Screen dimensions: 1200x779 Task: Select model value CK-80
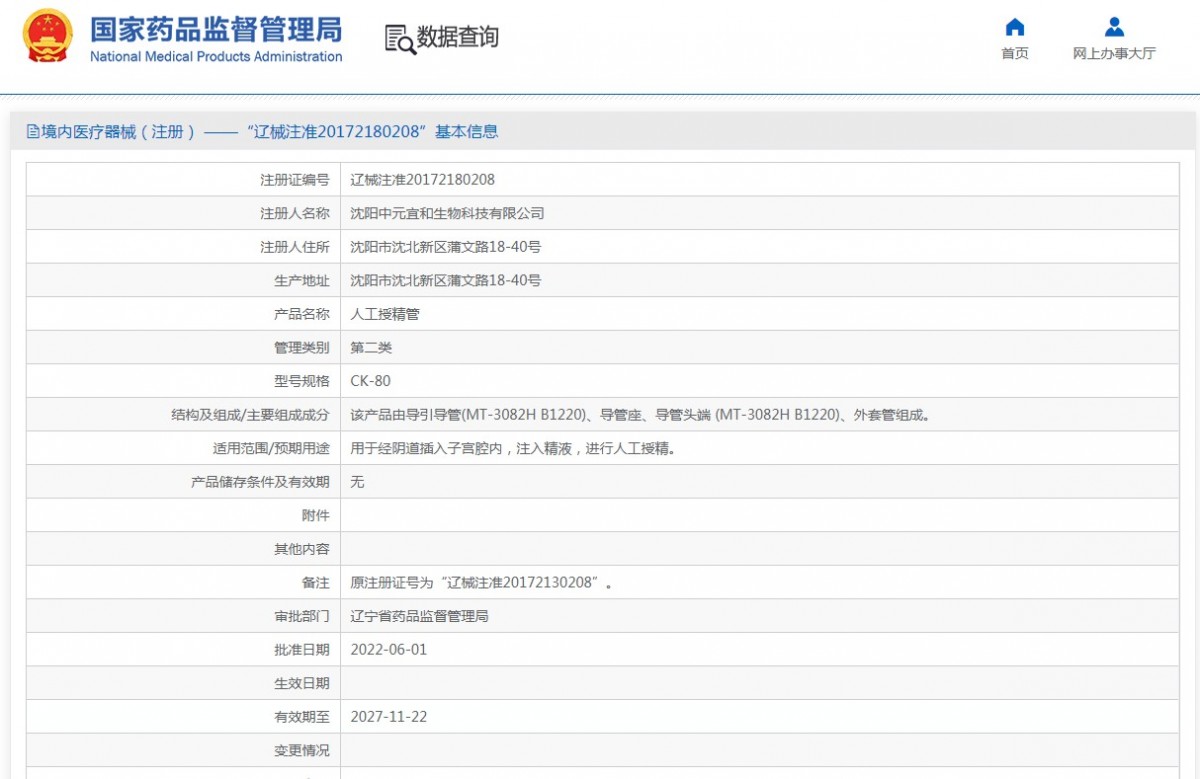pos(371,381)
